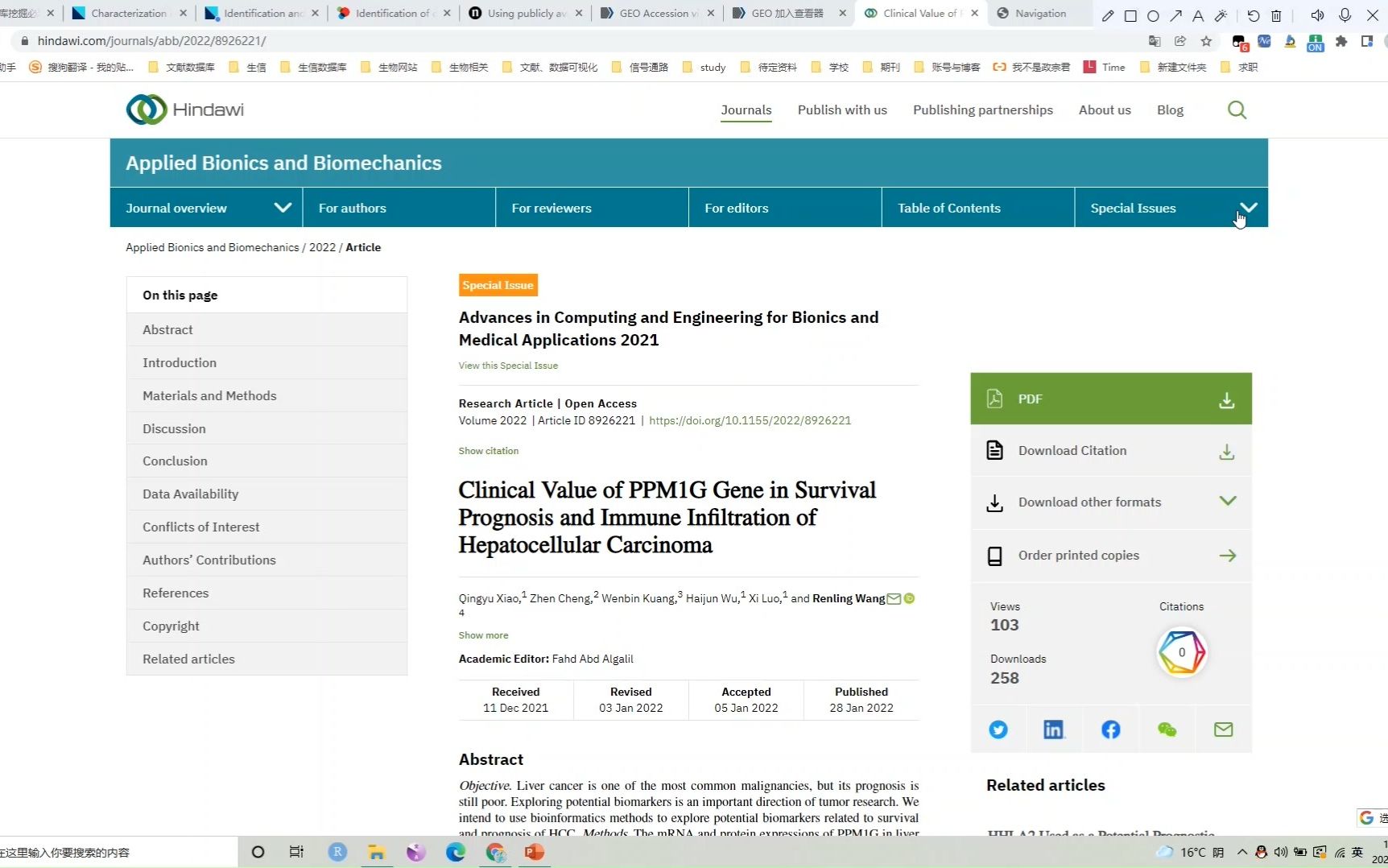The width and height of the screenshot is (1388, 868).
Task: Open the study bookmarks folder
Action: [704, 67]
